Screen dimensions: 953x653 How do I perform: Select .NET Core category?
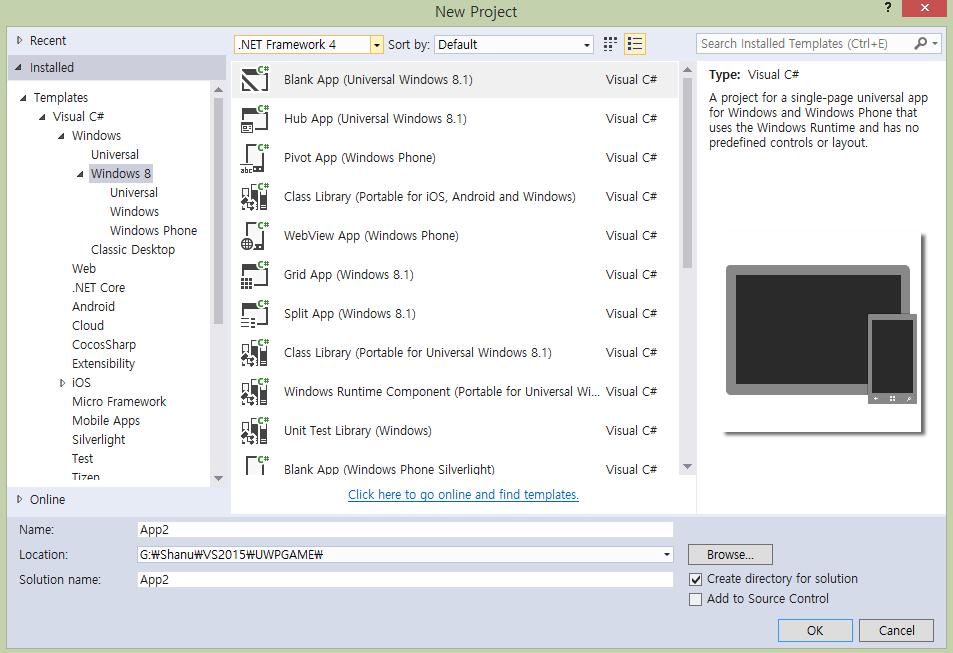pos(98,288)
